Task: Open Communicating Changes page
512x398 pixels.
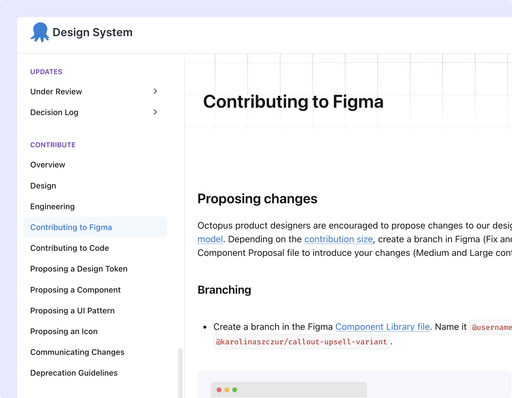Action: click(77, 352)
